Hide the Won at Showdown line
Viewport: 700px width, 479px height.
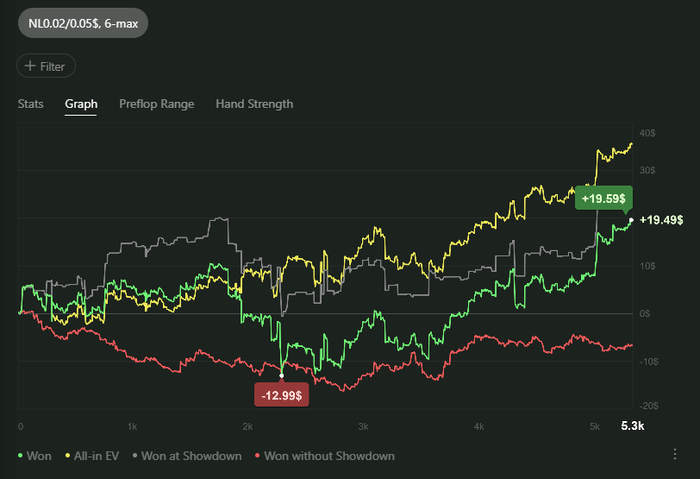pyautogui.click(x=190, y=456)
